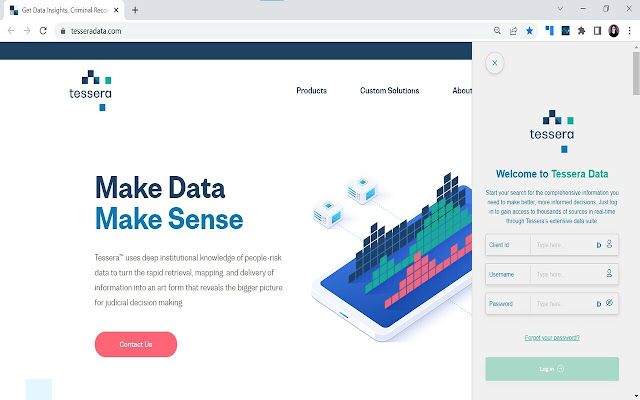Image resolution: width=640 pixels, height=400 pixels.
Task: Open the Chrome three-dot menu
Action: click(x=629, y=31)
